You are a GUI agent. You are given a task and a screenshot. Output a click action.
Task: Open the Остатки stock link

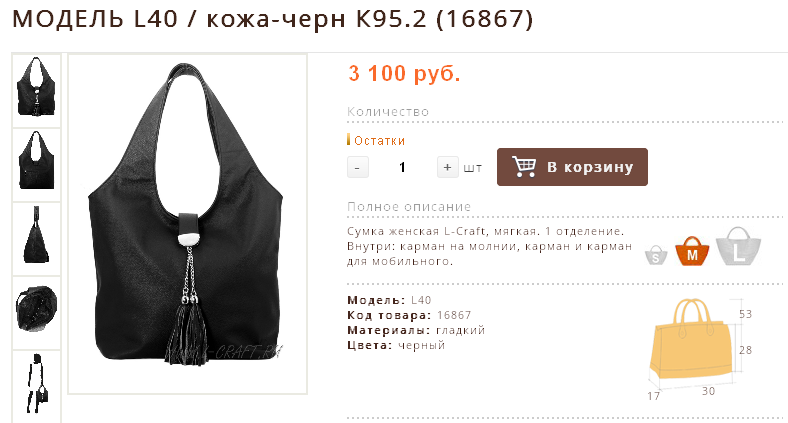pyautogui.click(x=379, y=141)
